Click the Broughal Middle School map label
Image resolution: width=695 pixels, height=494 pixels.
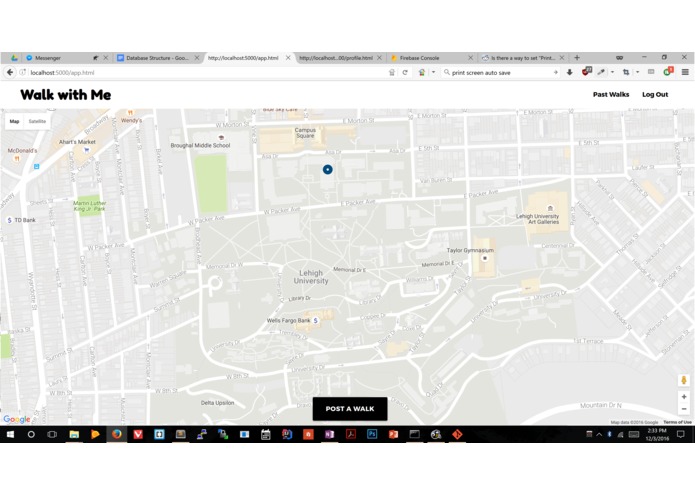coord(200,145)
